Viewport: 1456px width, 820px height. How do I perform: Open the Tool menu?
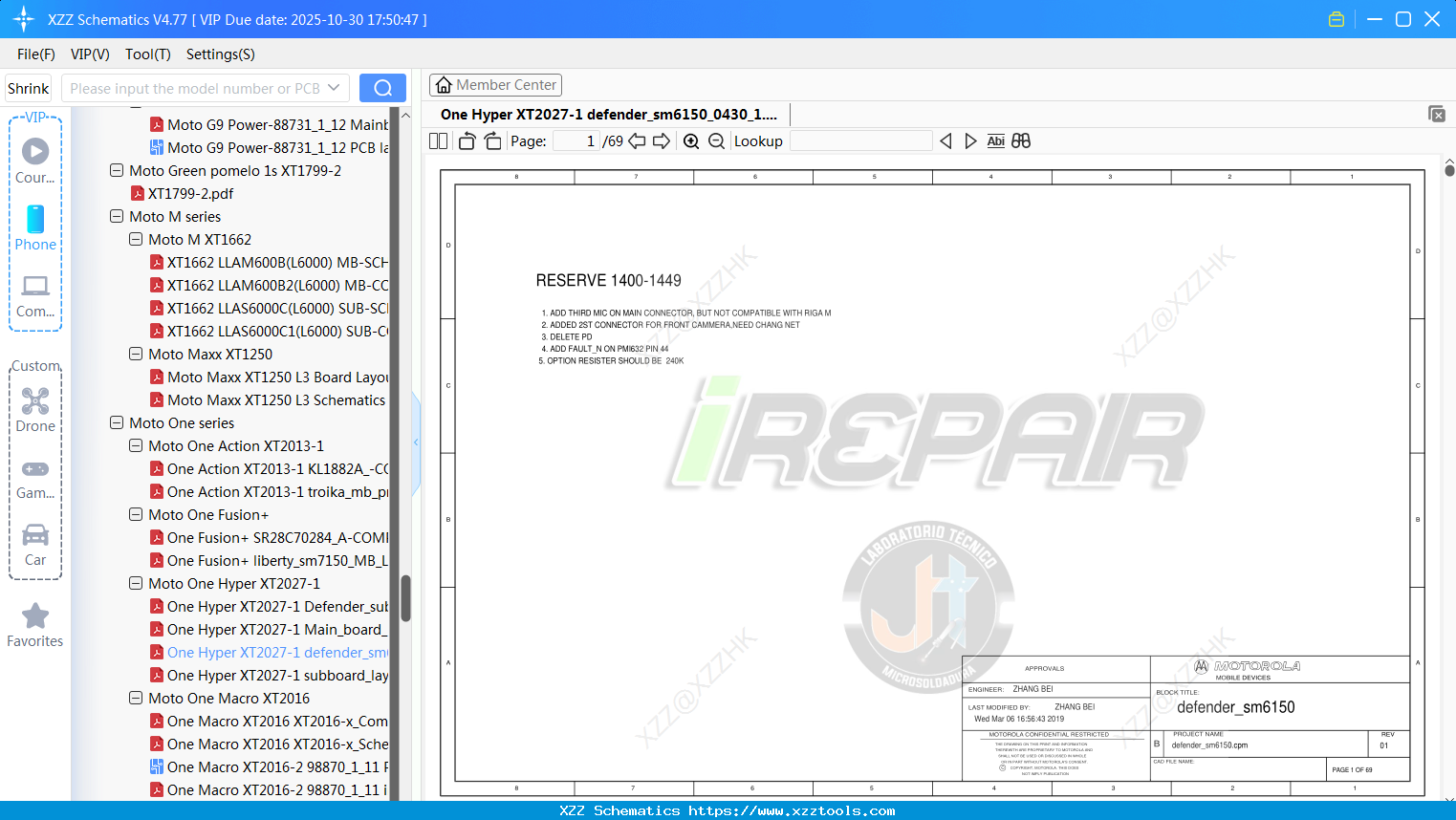point(147,54)
